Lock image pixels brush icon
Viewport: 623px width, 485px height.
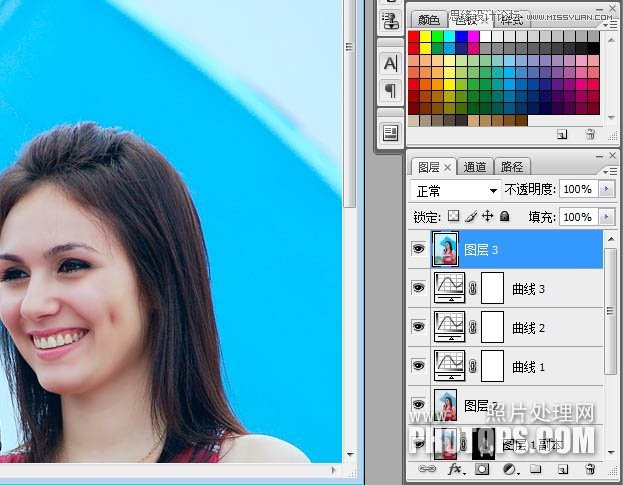pyautogui.click(x=471, y=216)
